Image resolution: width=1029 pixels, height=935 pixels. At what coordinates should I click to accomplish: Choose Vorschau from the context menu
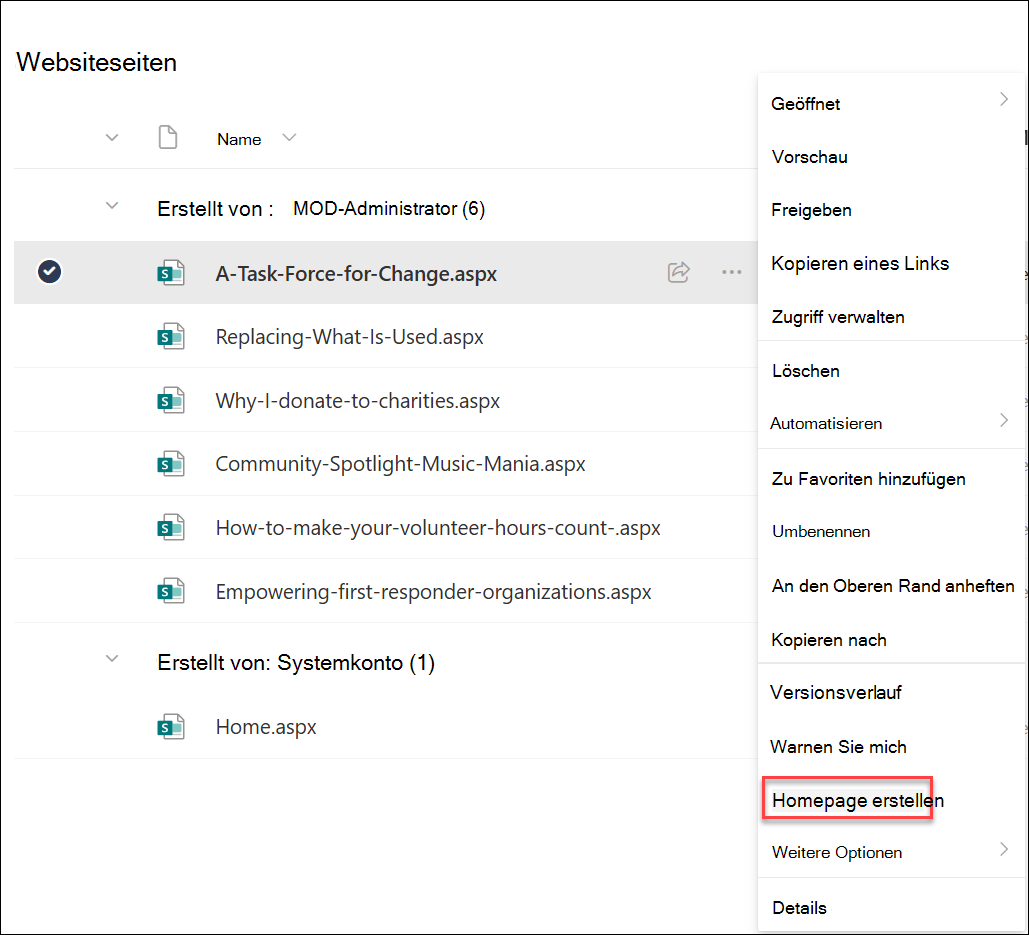pyautogui.click(x=810, y=157)
